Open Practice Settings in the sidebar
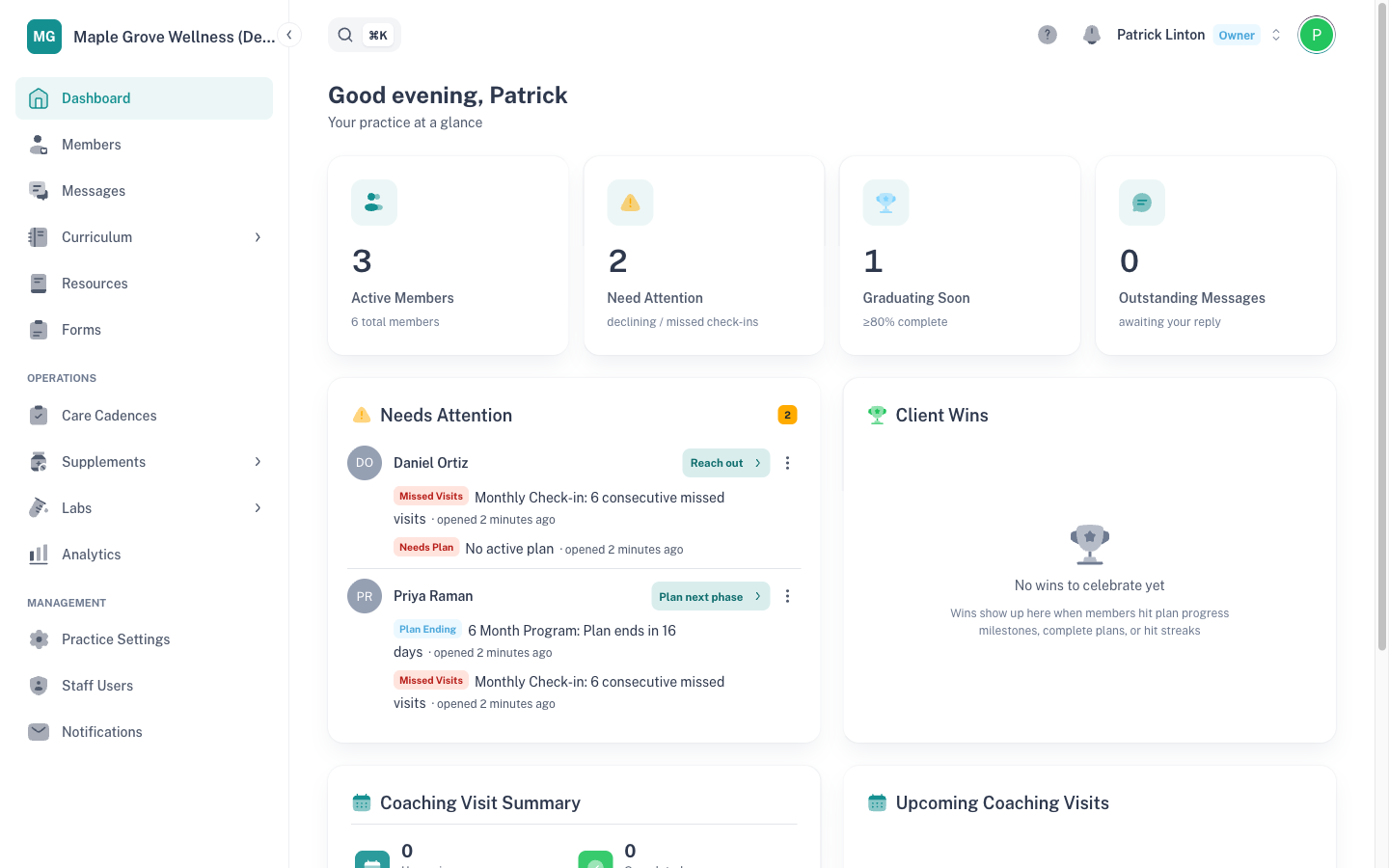 point(144,639)
